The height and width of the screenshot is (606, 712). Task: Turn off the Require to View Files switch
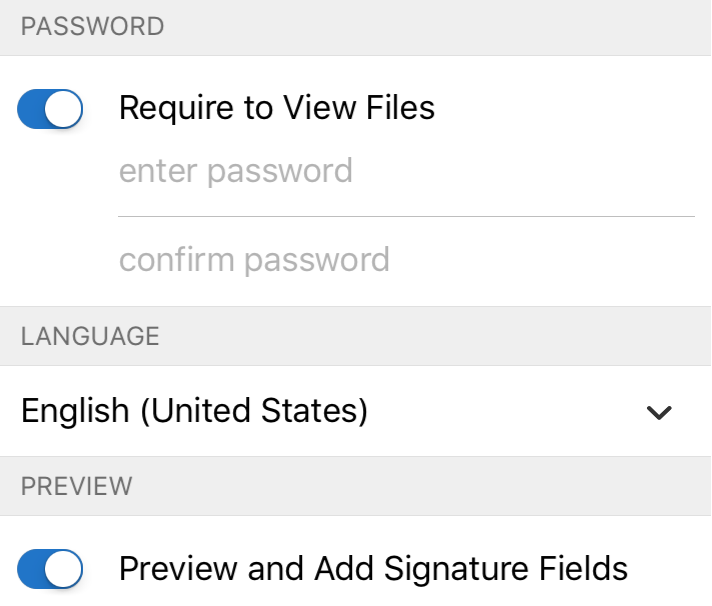coord(50,109)
